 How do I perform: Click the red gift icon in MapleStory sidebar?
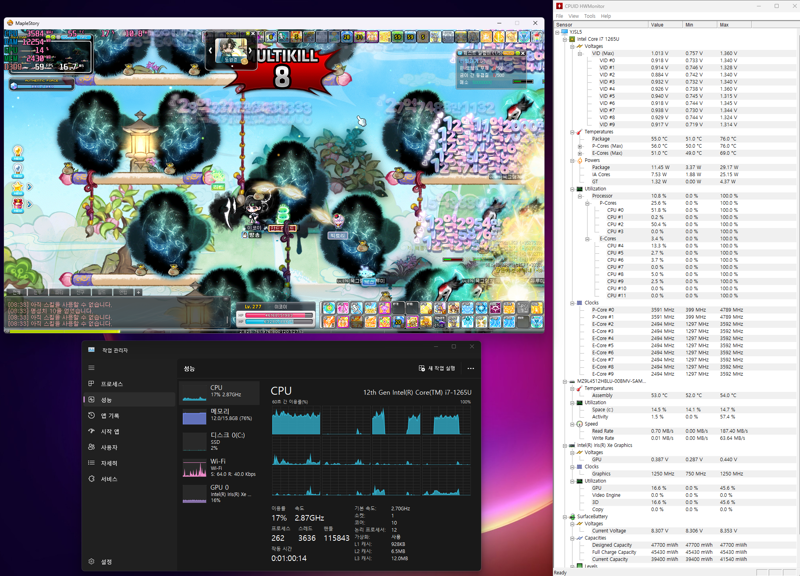click(x=18, y=205)
